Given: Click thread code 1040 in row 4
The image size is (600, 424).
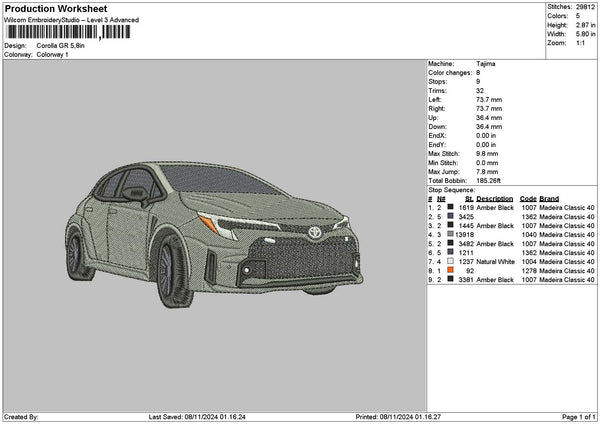Looking at the screenshot, I should click(529, 235).
